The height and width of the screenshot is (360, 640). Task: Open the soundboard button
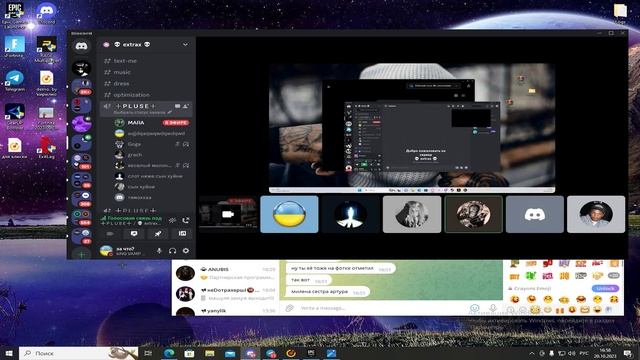tap(182, 234)
